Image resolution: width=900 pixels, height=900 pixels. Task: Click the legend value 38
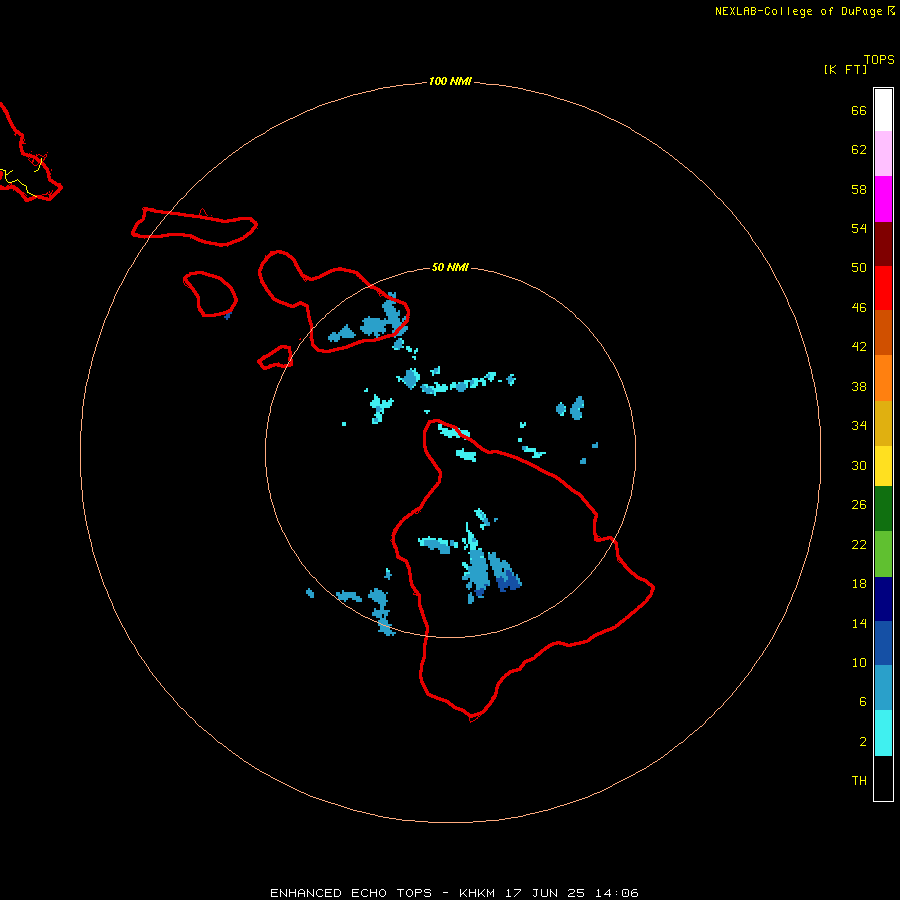pyautogui.click(x=859, y=386)
